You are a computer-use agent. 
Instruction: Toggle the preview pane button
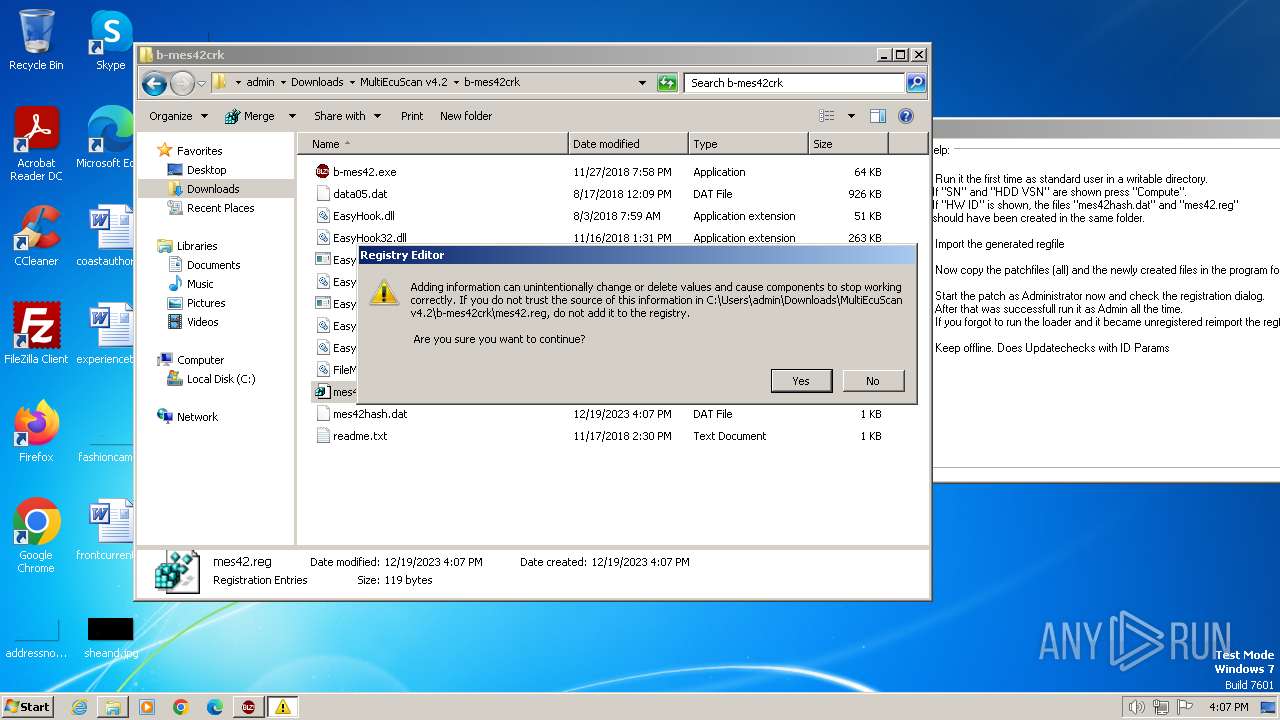(x=877, y=116)
